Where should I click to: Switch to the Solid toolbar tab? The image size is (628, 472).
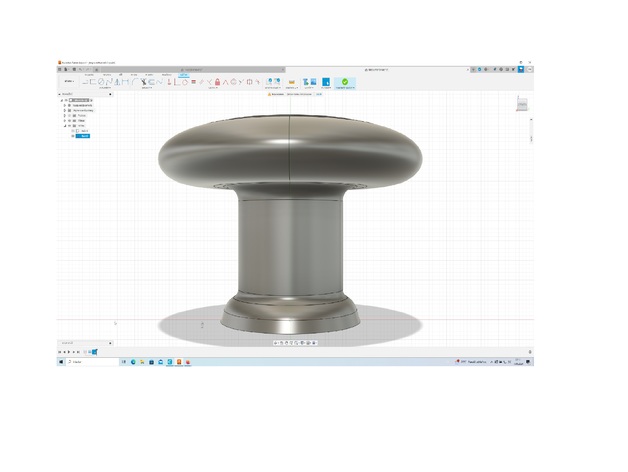(88, 74)
